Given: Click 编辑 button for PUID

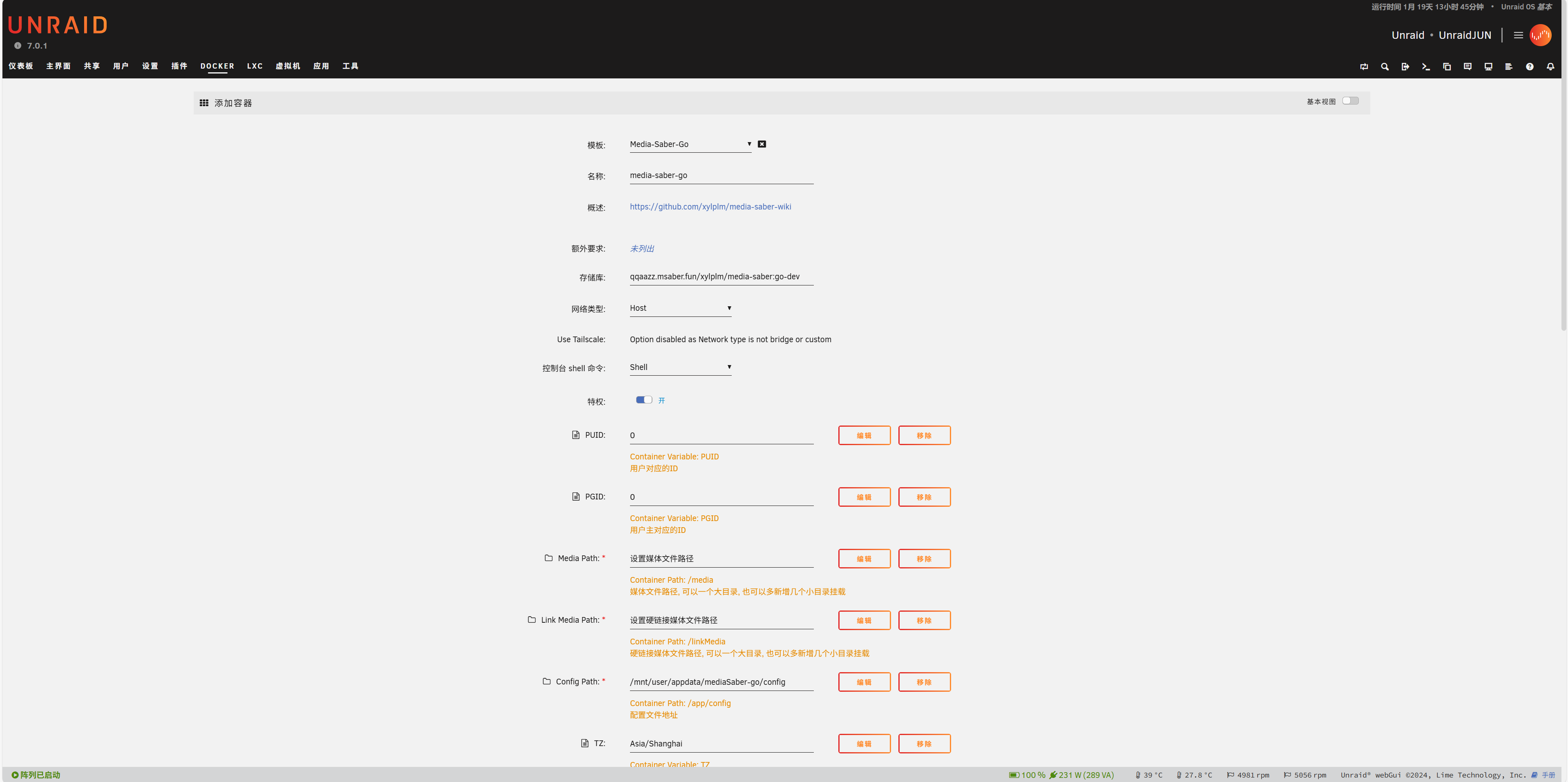Looking at the screenshot, I should pyautogui.click(x=864, y=435).
